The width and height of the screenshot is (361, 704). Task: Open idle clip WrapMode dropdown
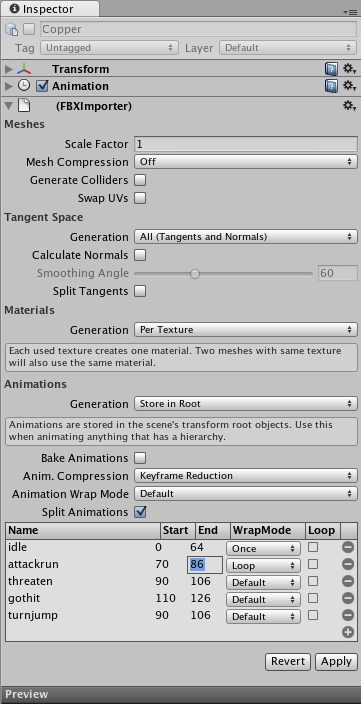[x=263, y=548]
